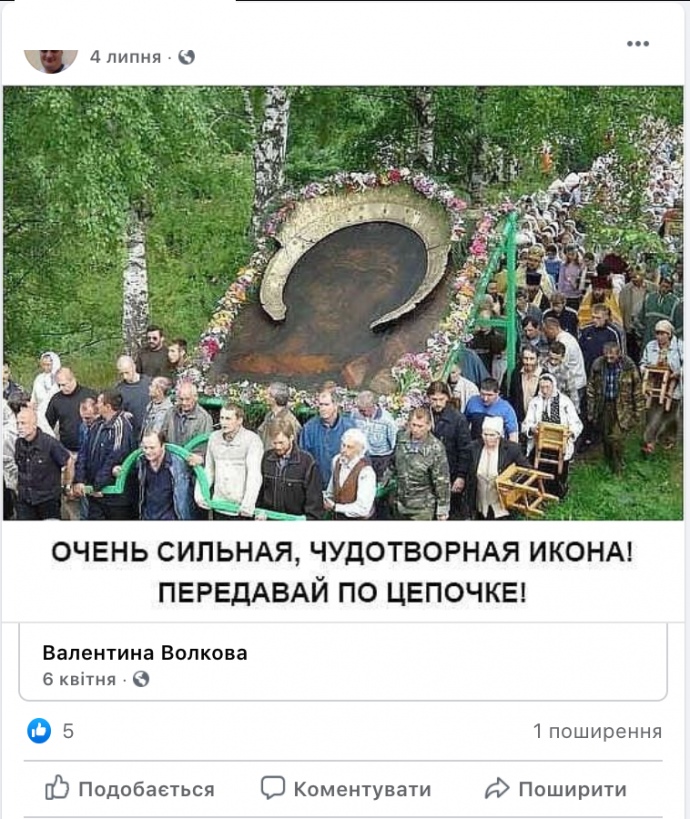Screen dimensions: 690x819
Task: Like the post with Подобається
Action: point(130,788)
